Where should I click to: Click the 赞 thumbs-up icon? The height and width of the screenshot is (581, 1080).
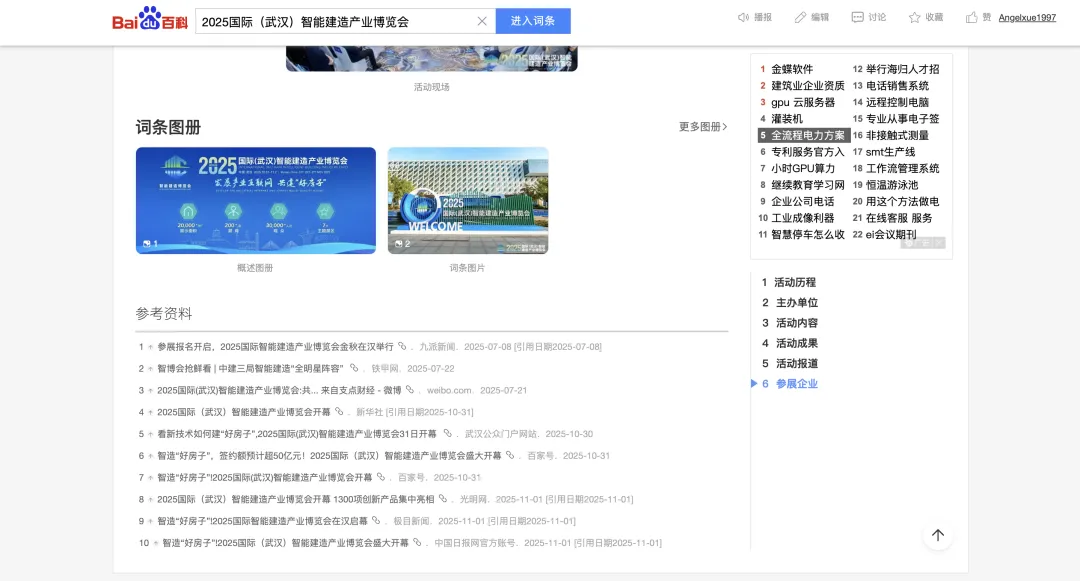pyautogui.click(x=971, y=17)
